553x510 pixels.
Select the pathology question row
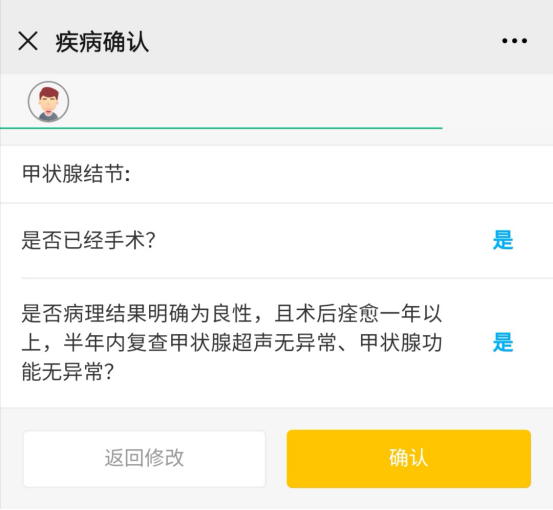click(x=276, y=343)
